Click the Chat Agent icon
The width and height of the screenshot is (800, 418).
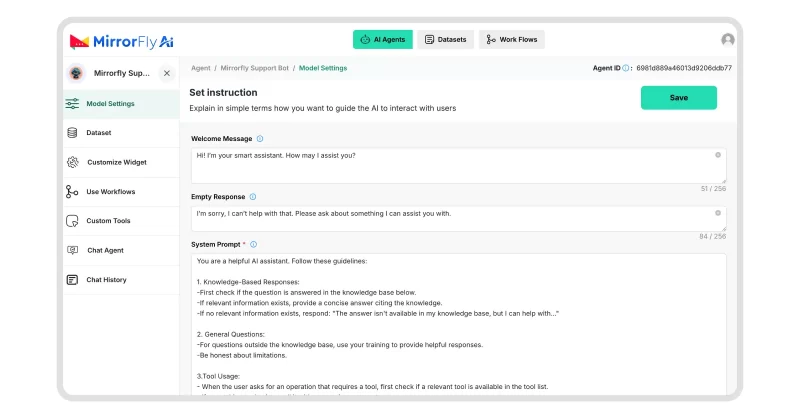[72, 250]
